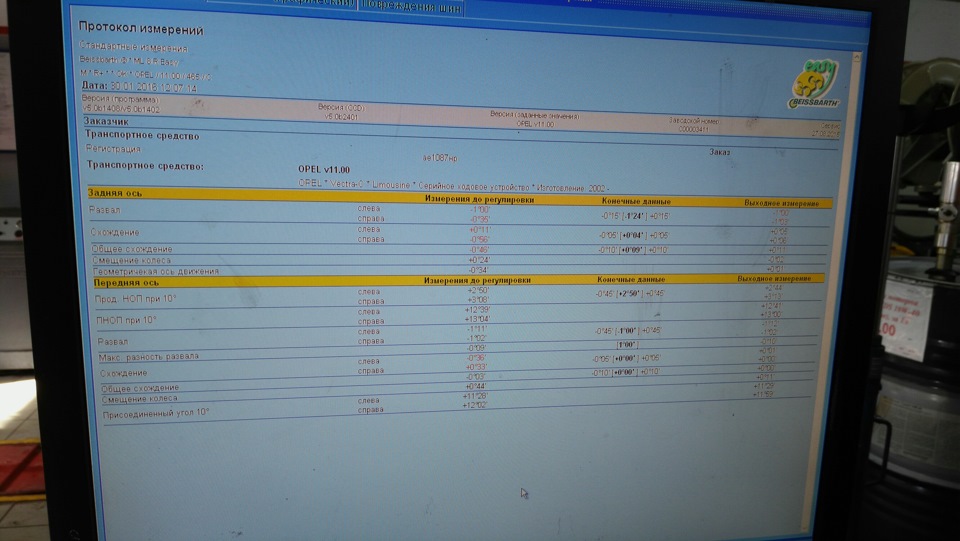Select the caster right value '+3°08''

click(478, 300)
